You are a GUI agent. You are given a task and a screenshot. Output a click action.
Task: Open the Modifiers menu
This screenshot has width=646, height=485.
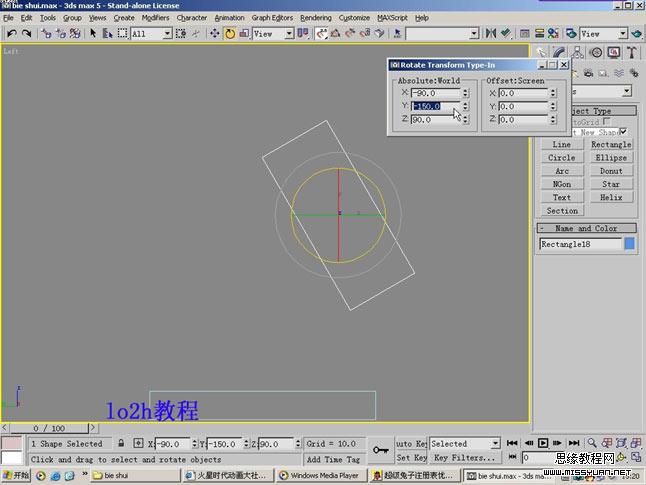click(x=155, y=18)
